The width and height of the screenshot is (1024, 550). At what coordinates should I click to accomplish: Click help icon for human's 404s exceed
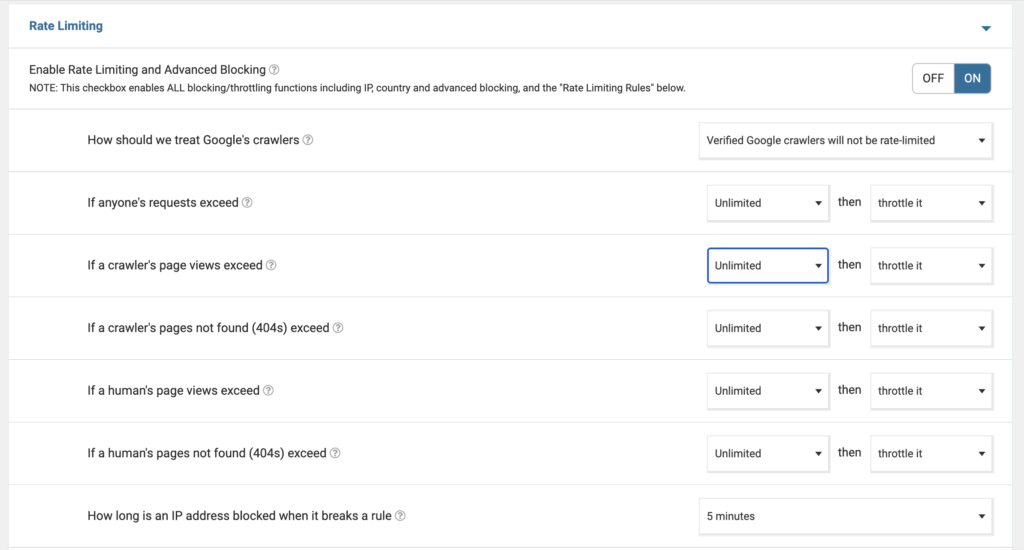[x=335, y=453]
